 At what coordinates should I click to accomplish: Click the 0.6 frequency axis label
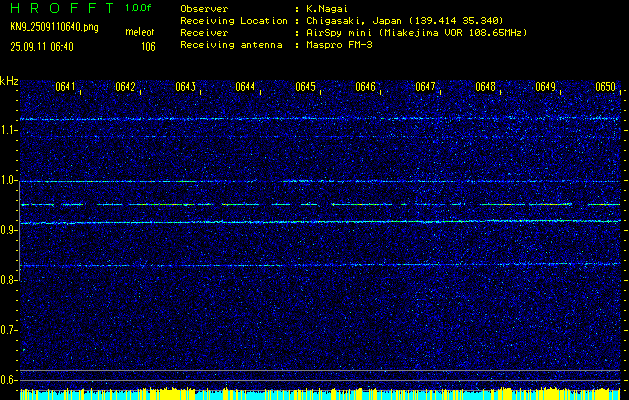(x=8, y=380)
